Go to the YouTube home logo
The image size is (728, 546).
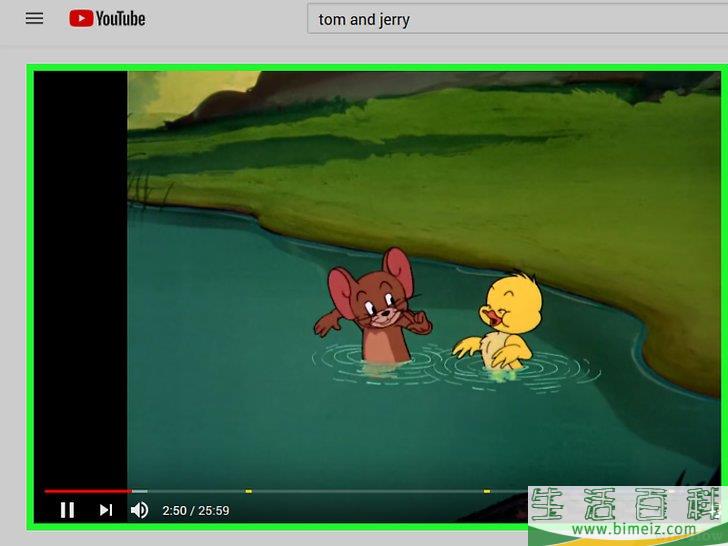107,19
